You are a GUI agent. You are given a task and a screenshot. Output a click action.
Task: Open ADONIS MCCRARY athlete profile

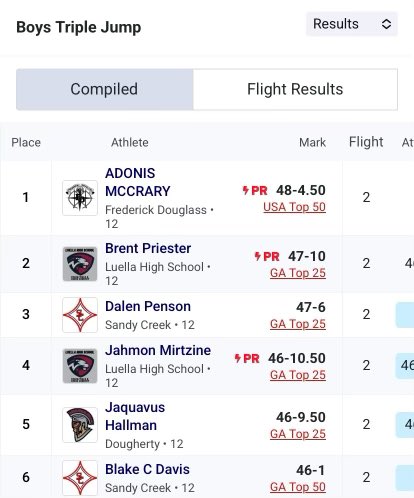click(x=138, y=182)
